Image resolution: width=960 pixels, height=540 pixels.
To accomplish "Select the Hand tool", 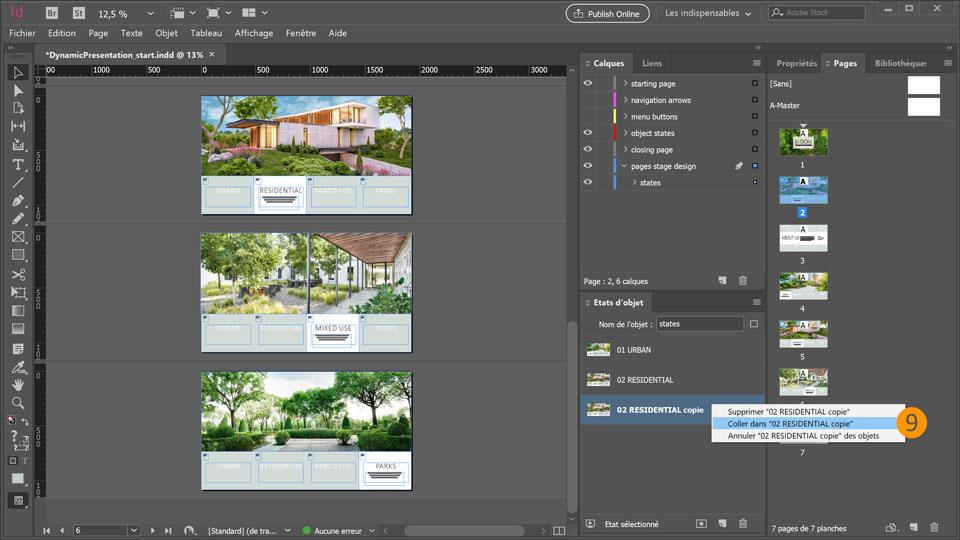I will [18, 385].
